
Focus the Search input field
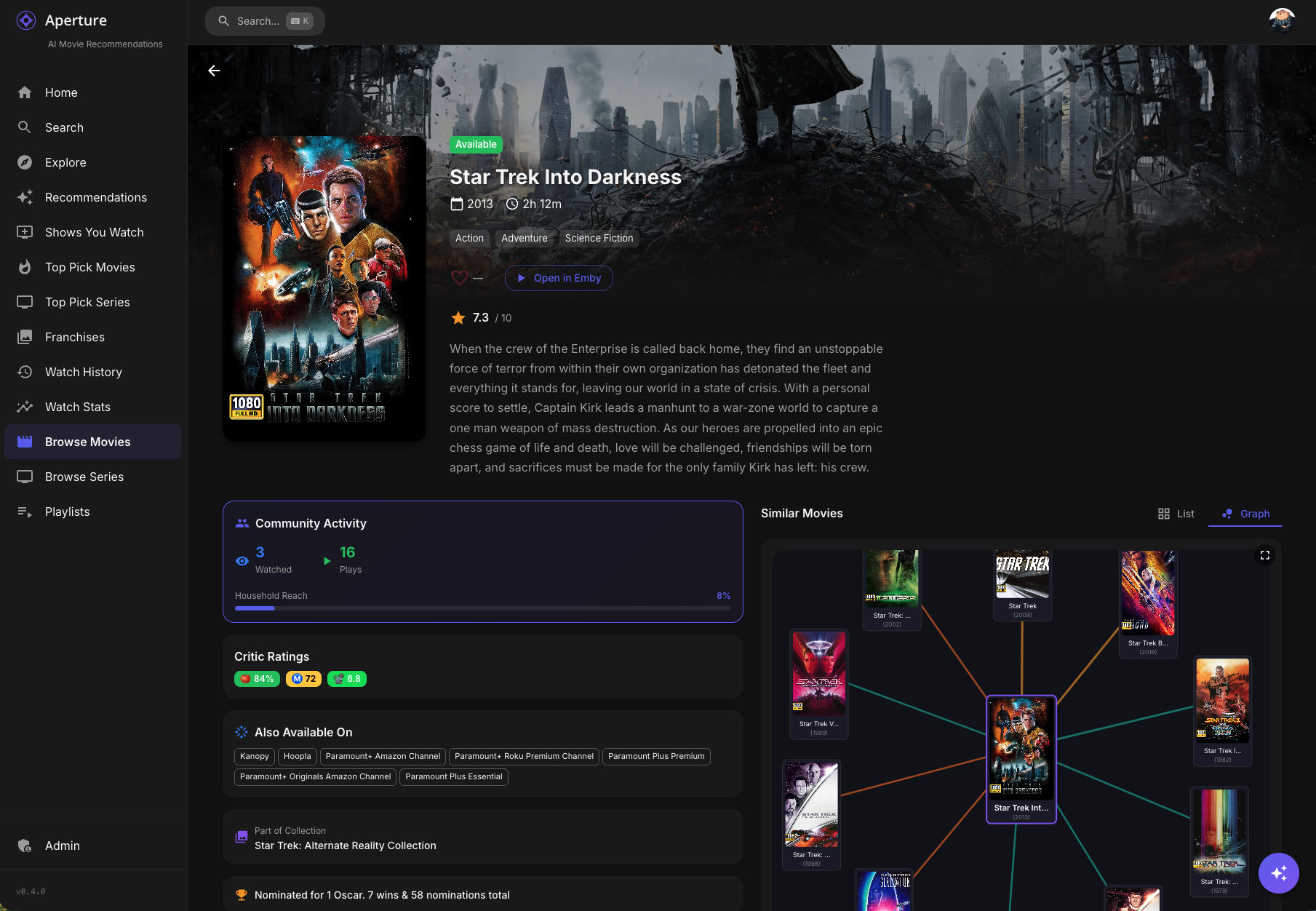(x=265, y=21)
